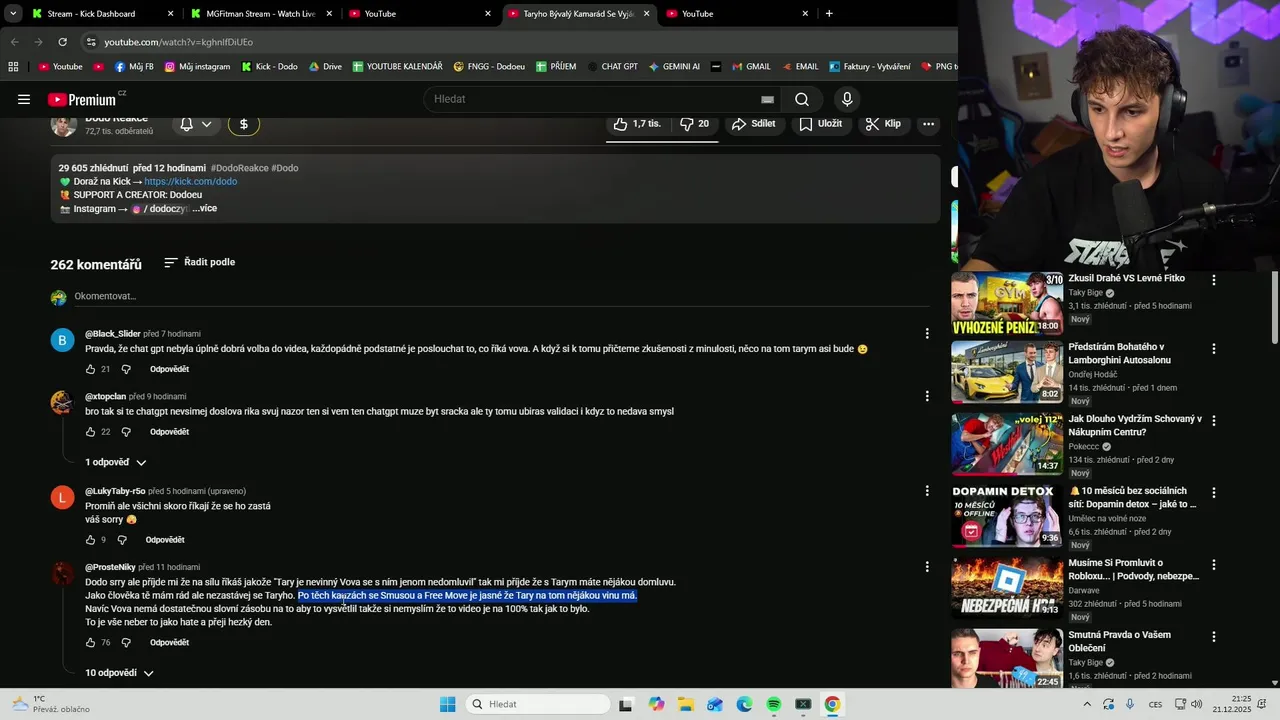This screenshot has width=1280, height=720.
Task: Switch to the last YouTube tab
Action: coord(737,14)
